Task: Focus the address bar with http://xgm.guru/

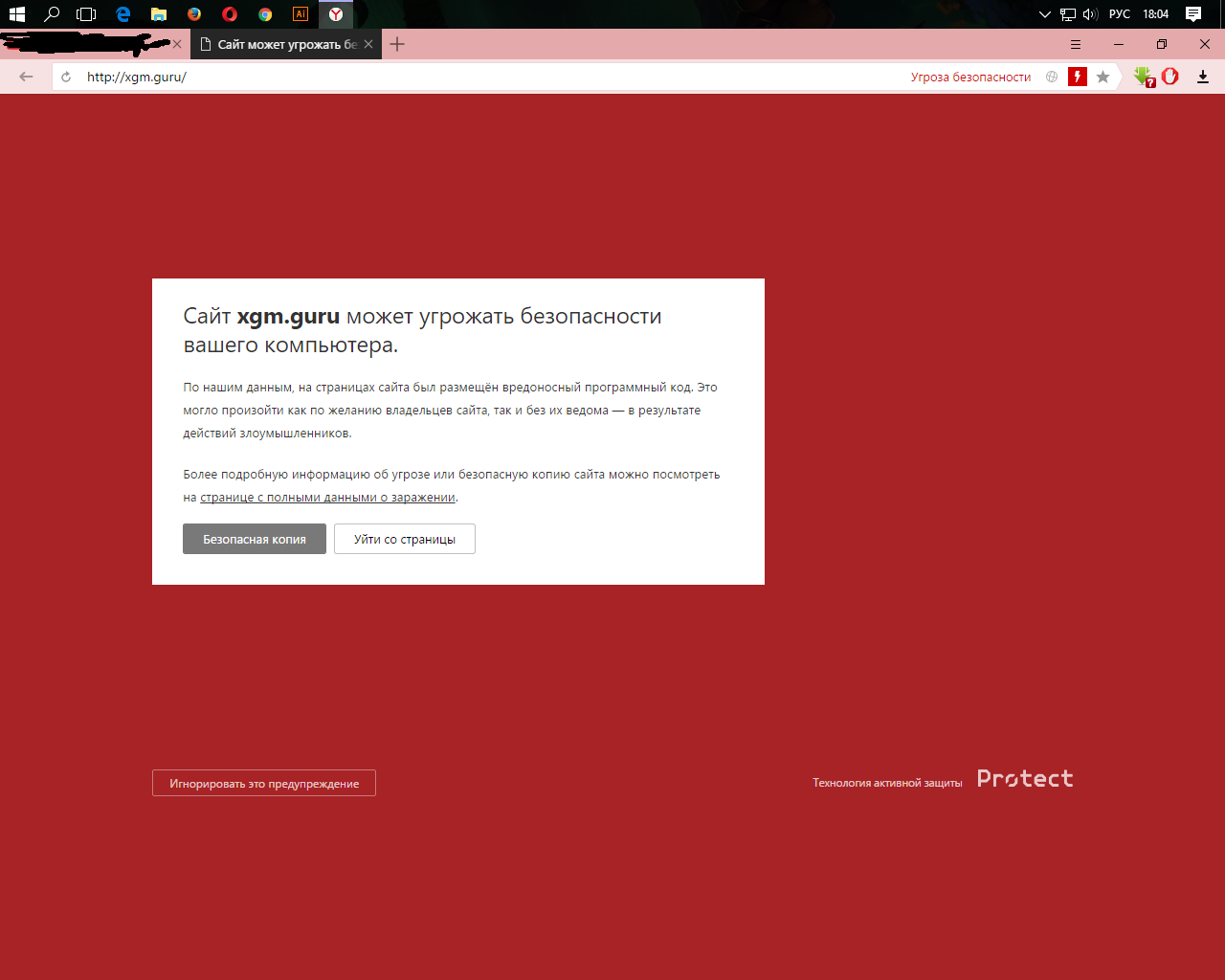Action: (x=479, y=77)
